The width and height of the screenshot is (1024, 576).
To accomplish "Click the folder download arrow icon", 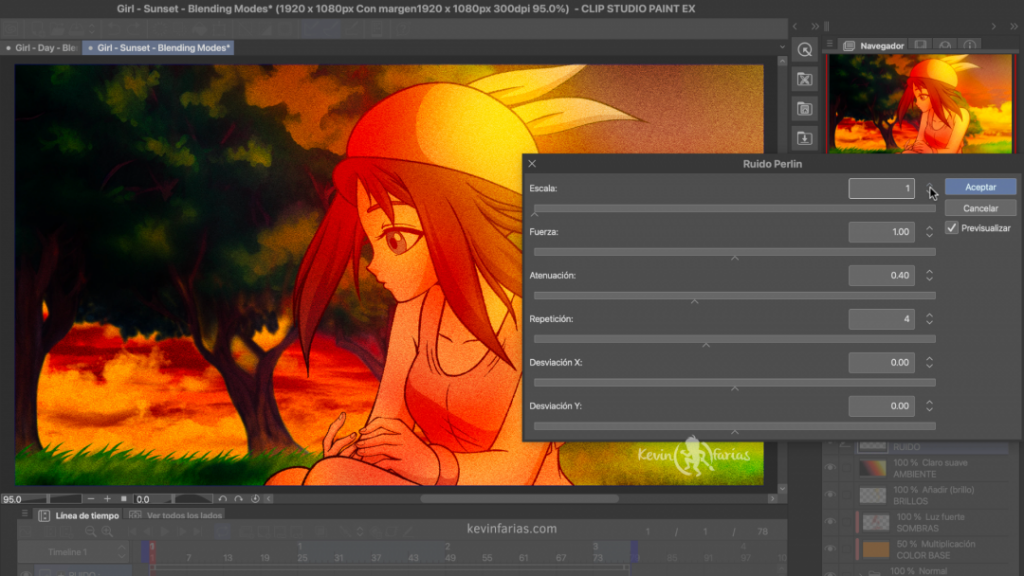I will click(805, 138).
